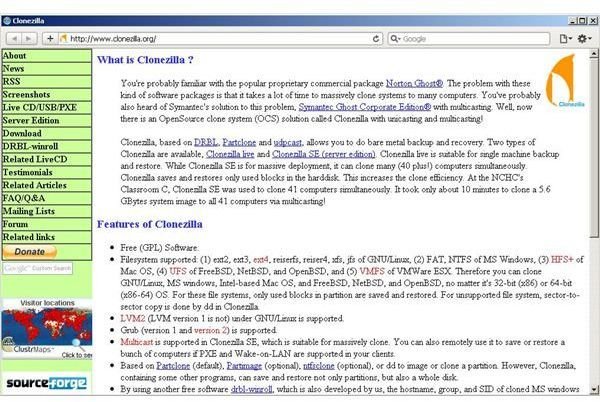Open the Download sidebar item

[x=47, y=134]
